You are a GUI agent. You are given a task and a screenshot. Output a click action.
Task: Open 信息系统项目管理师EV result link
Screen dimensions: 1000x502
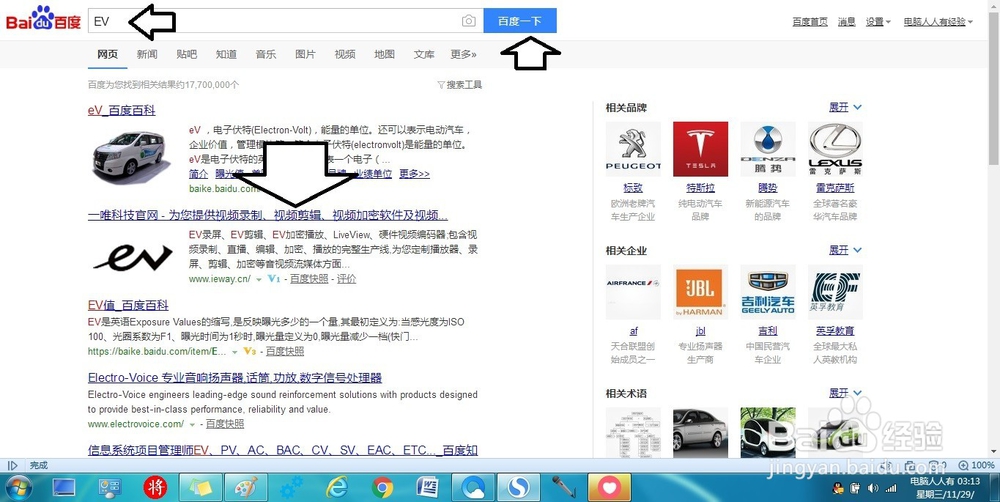coord(283,450)
